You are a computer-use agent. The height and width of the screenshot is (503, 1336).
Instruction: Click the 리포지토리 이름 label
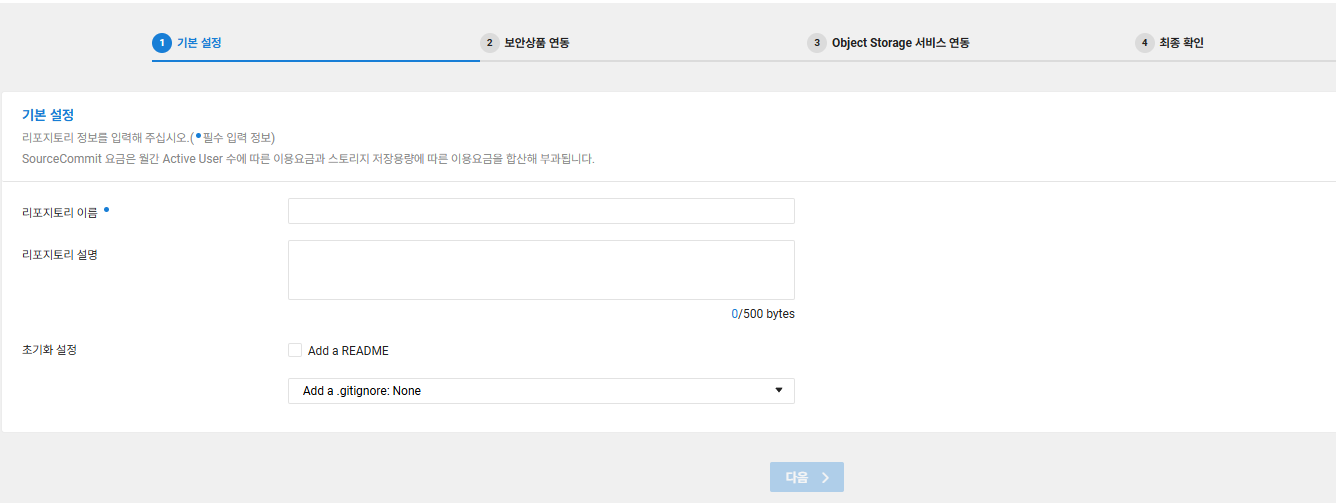coord(60,212)
